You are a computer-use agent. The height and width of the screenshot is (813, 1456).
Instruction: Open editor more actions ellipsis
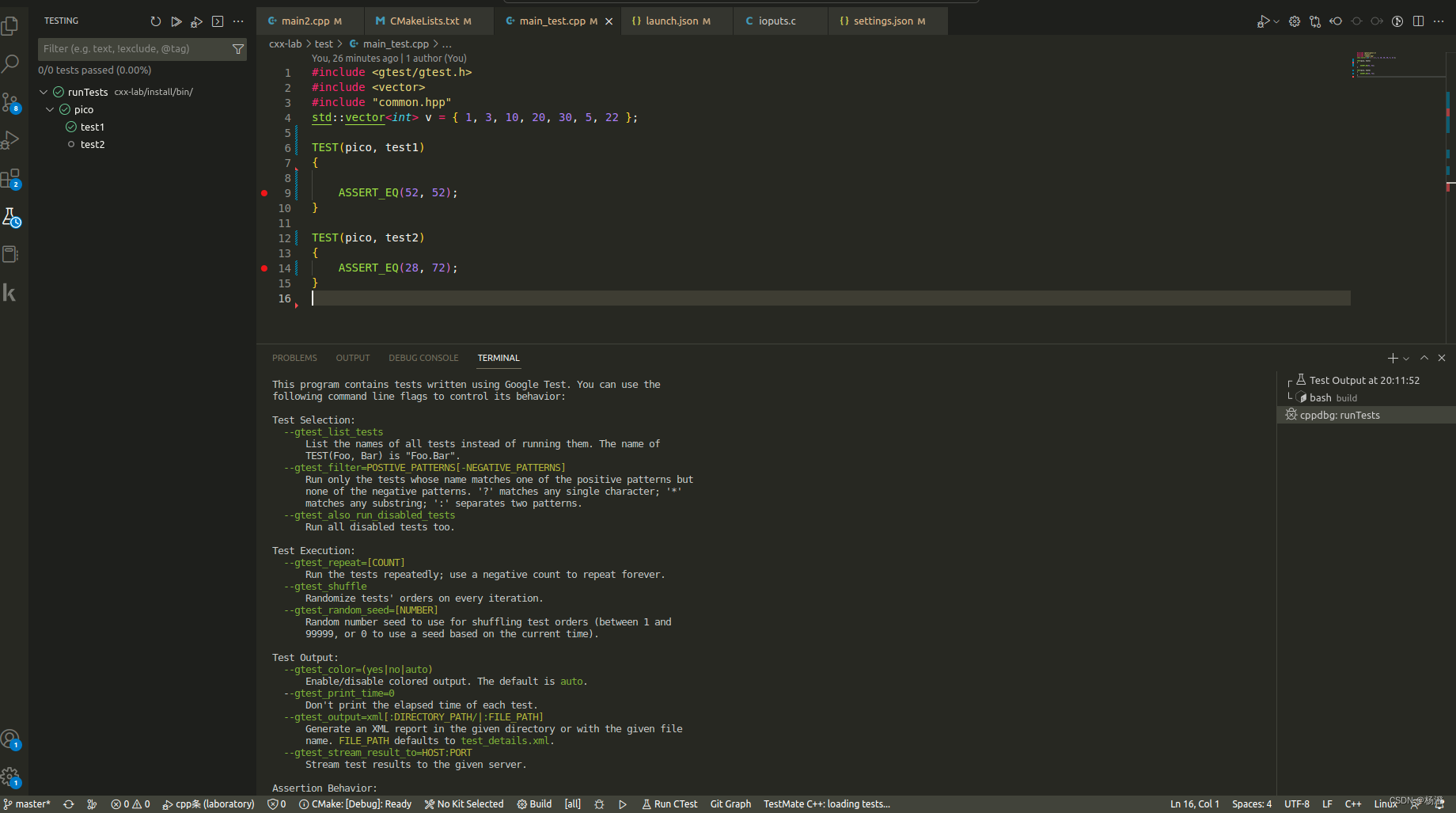[x=1439, y=21]
